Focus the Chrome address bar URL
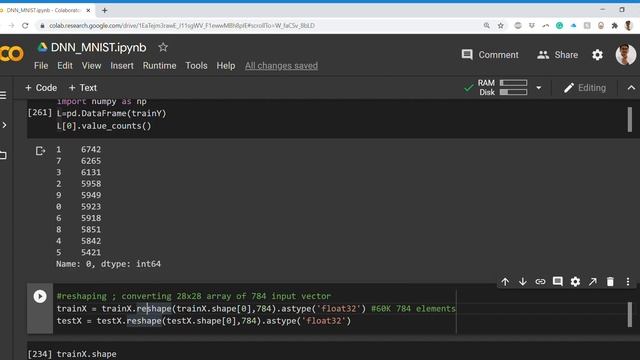The image size is (640, 360). [x=182, y=25]
